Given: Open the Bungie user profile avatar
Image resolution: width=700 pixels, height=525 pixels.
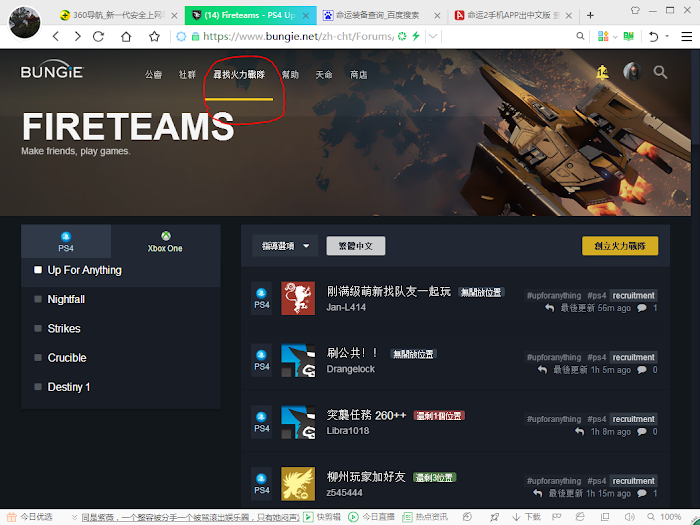Looking at the screenshot, I should [632, 72].
